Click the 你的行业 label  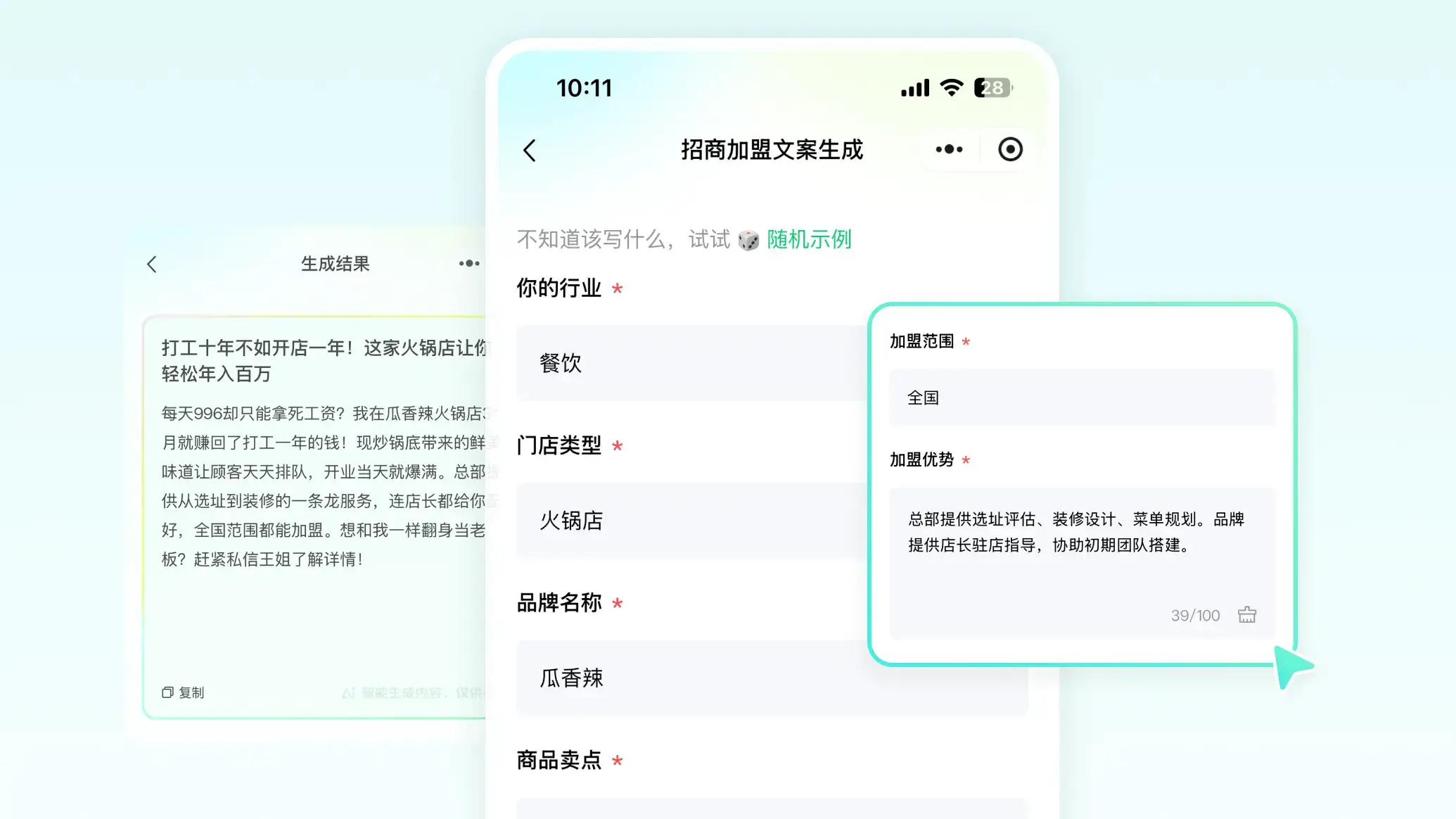click(559, 288)
